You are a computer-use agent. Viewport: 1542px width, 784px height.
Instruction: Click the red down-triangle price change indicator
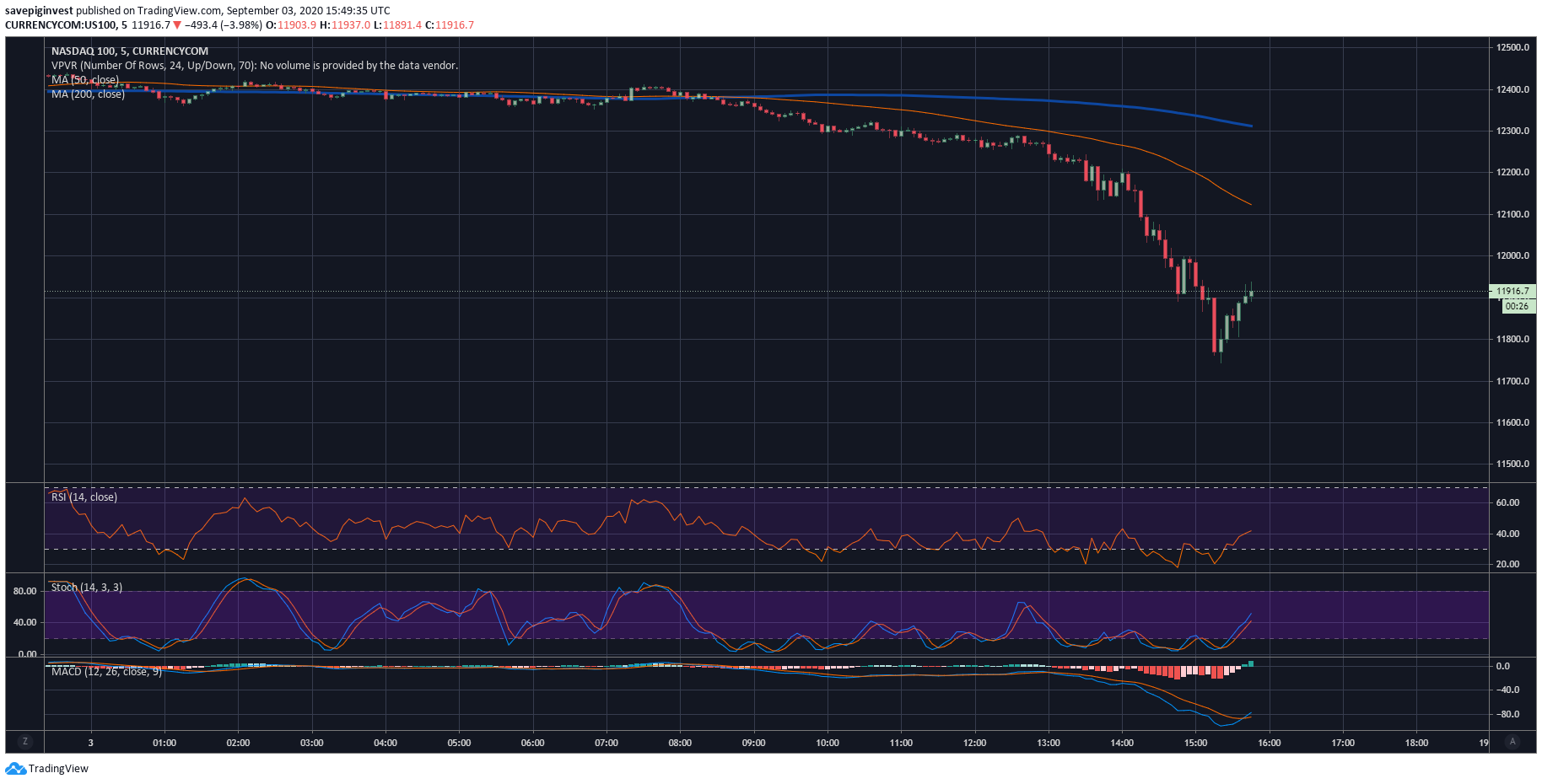177,25
